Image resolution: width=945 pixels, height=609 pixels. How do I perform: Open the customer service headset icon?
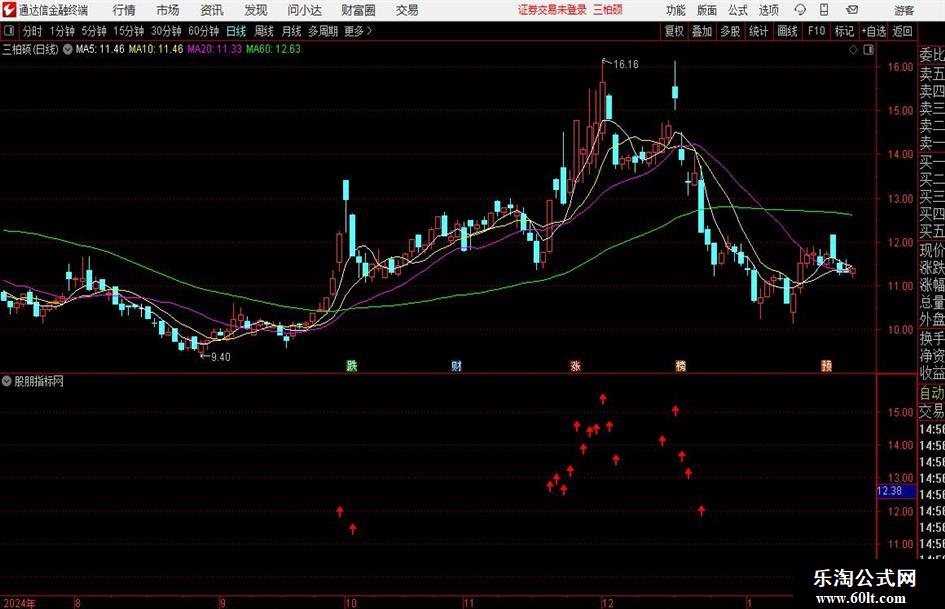(x=800, y=10)
